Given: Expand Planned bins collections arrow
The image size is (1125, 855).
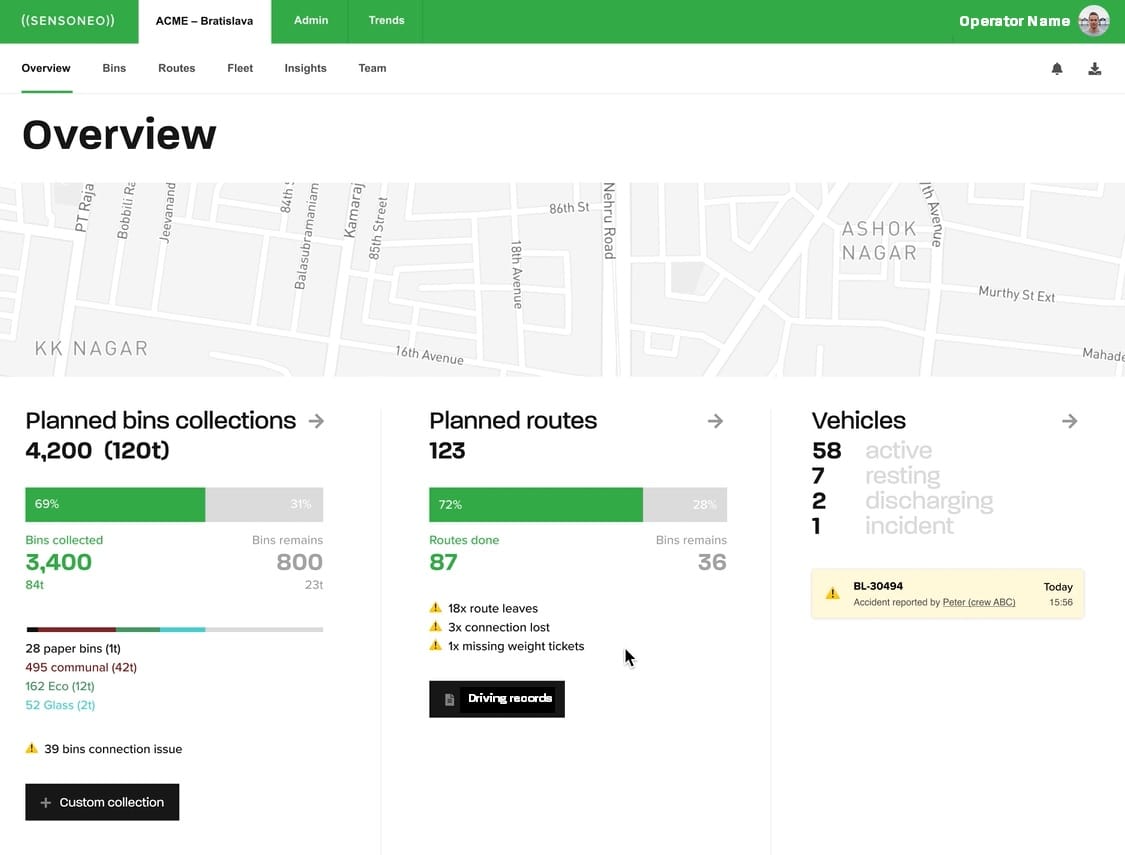Looking at the screenshot, I should [x=316, y=421].
